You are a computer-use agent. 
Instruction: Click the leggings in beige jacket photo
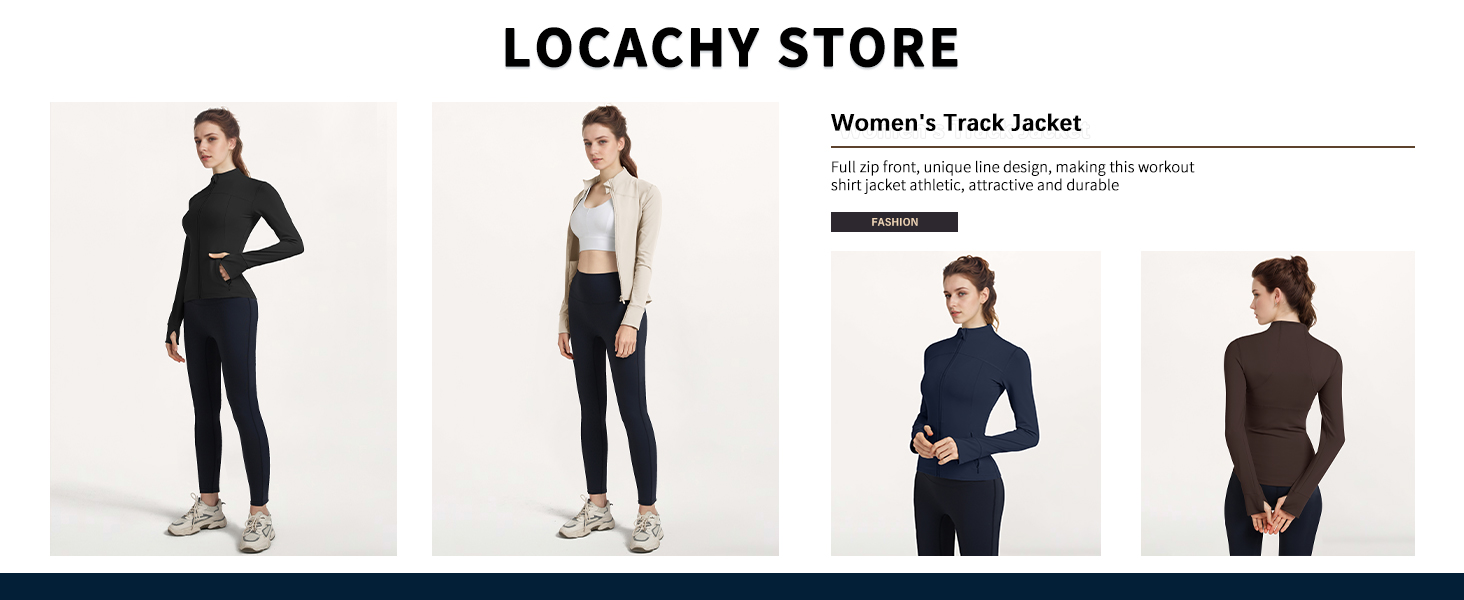coord(607,388)
